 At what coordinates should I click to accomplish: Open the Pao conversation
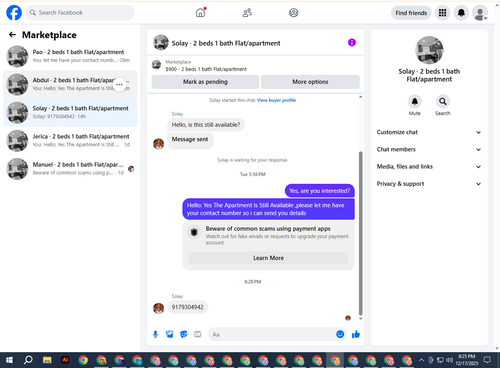pos(70,56)
